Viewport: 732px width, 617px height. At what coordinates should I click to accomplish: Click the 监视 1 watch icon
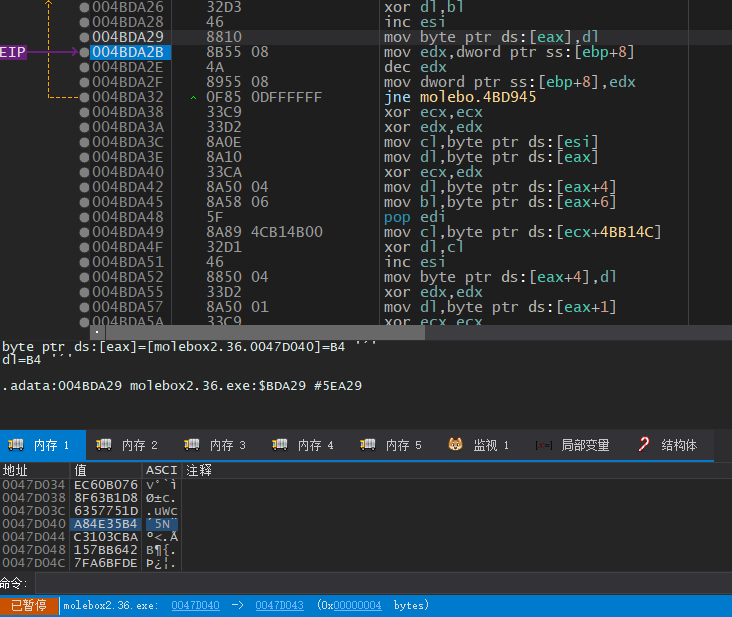pyautogui.click(x=455, y=445)
